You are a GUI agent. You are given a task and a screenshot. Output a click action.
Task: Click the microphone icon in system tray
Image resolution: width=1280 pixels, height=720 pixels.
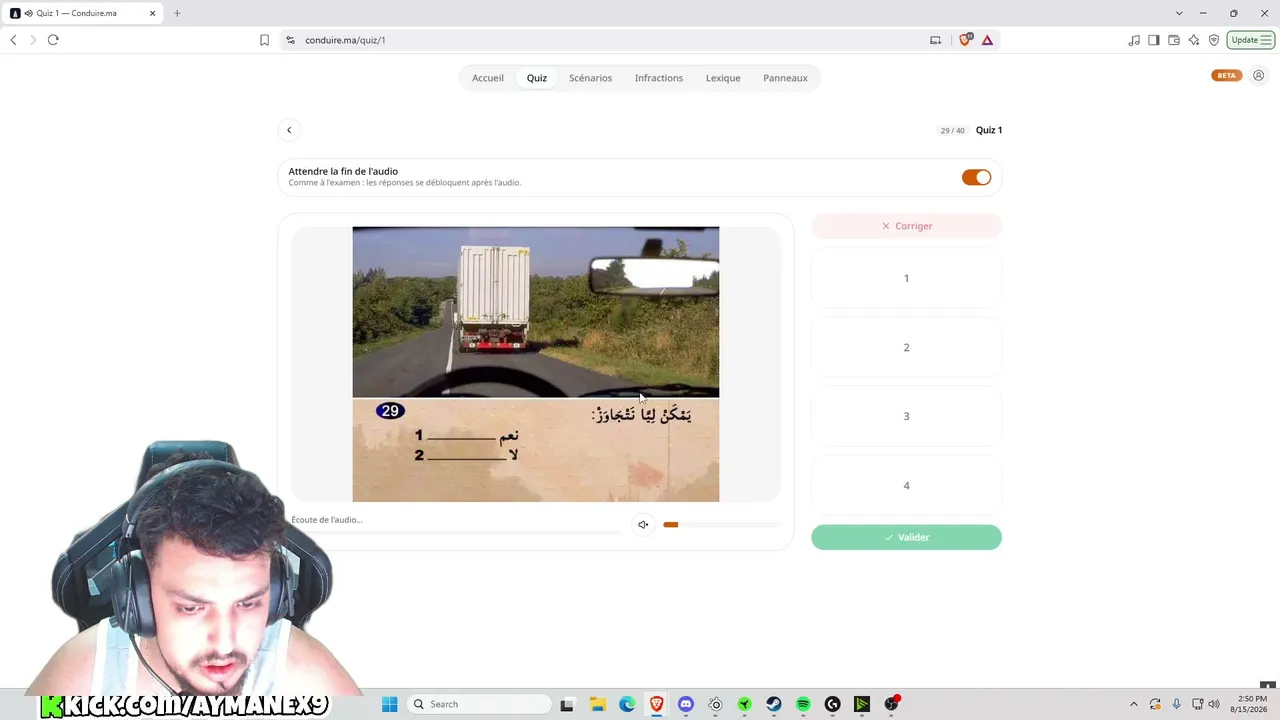click(1177, 704)
